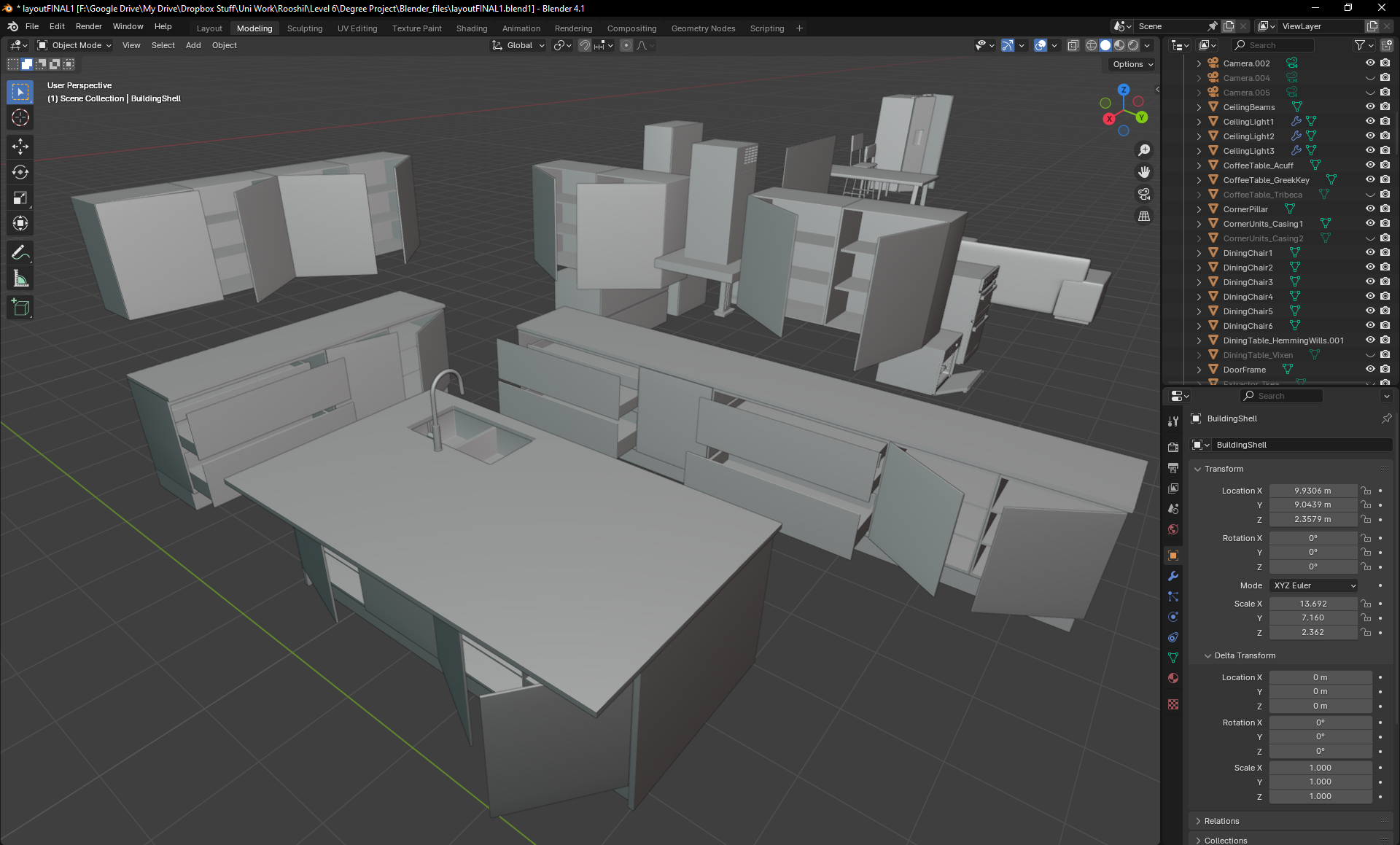The image size is (1400, 845).
Task: Click the Location X value field
Action: point(1312,491)
